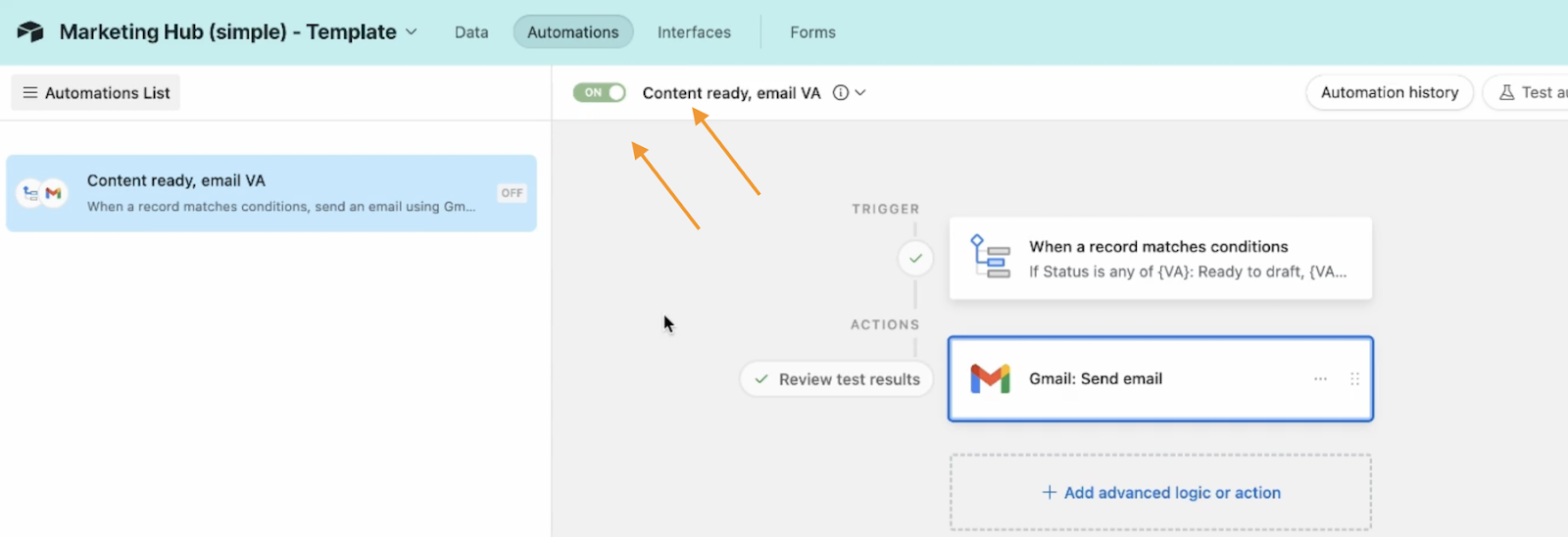Click the trigger conditions icon

[990, 257]
